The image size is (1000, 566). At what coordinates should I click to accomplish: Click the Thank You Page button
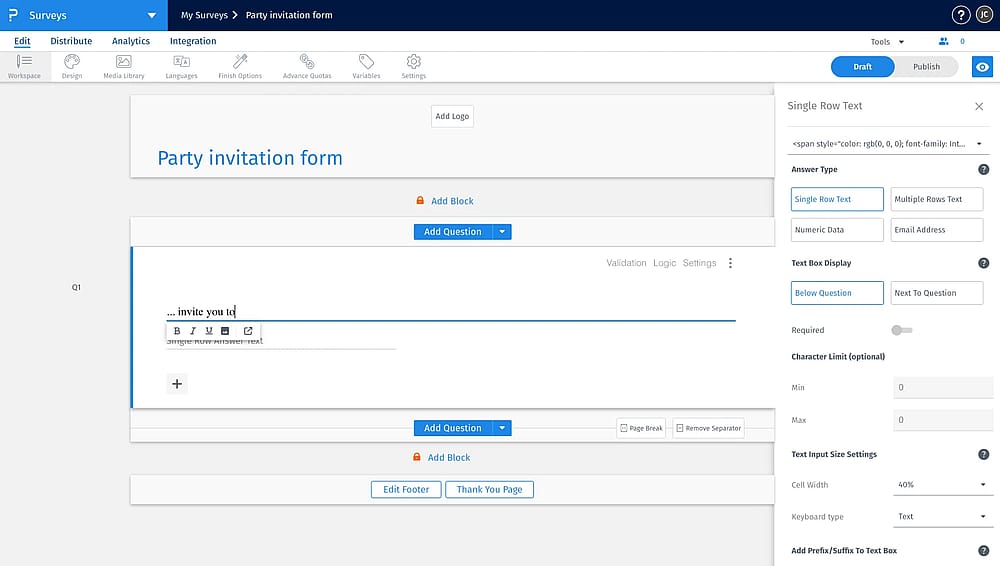pos(489,489)
